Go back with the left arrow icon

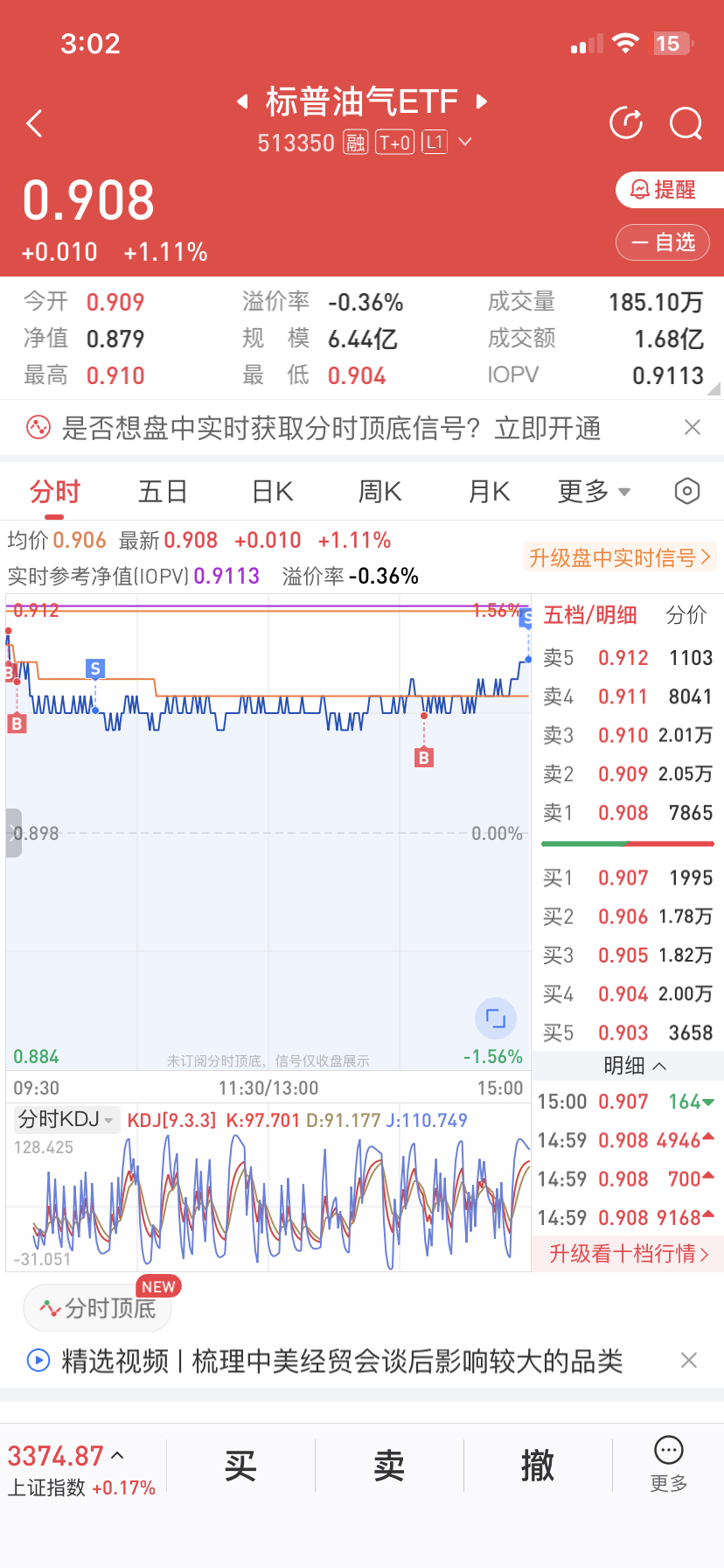coord(35,123)
